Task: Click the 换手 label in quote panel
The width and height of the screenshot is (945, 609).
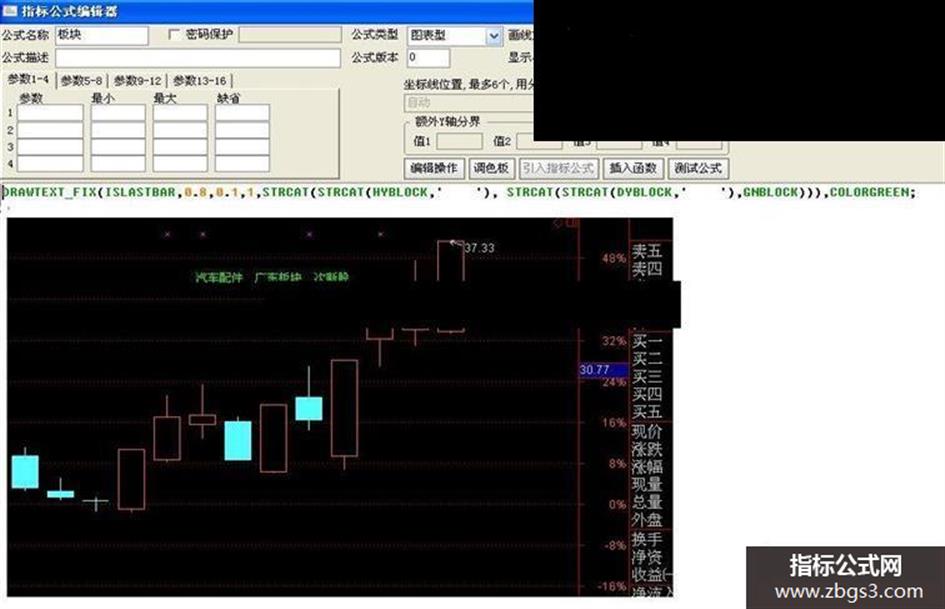Action: [x=647, y=538]
